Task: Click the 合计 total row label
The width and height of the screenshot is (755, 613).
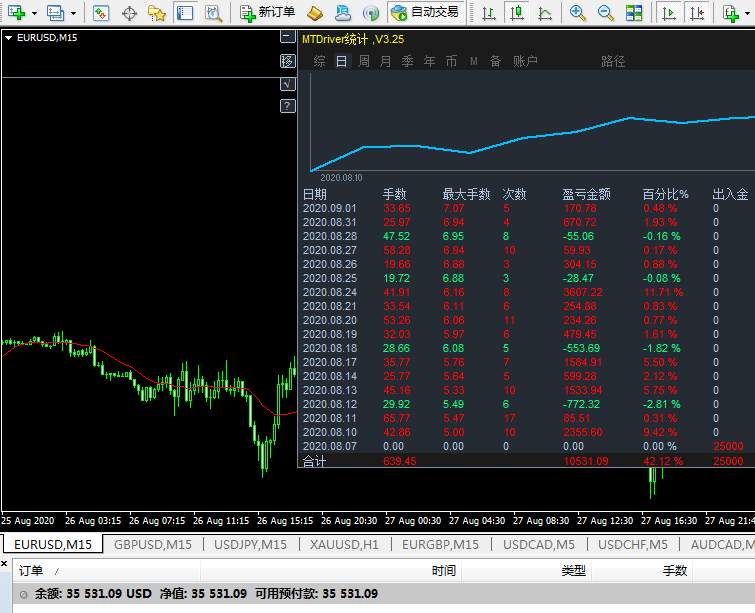Action: [x=314, y=461]
